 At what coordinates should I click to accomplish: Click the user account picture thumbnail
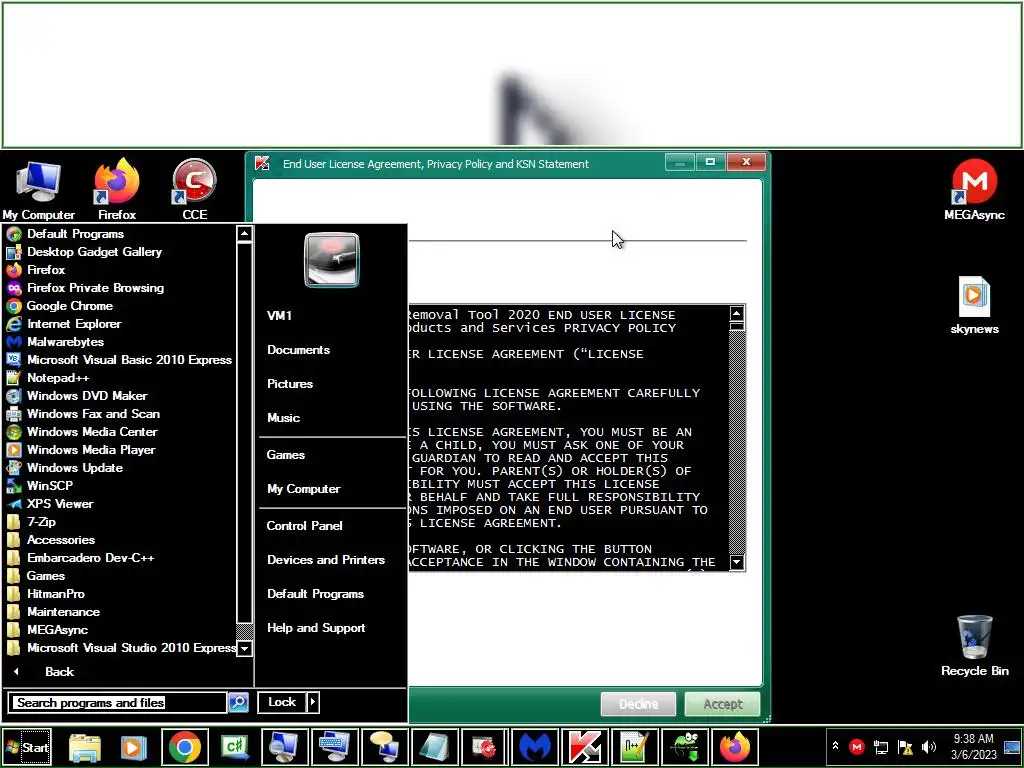tap(332, 260)
